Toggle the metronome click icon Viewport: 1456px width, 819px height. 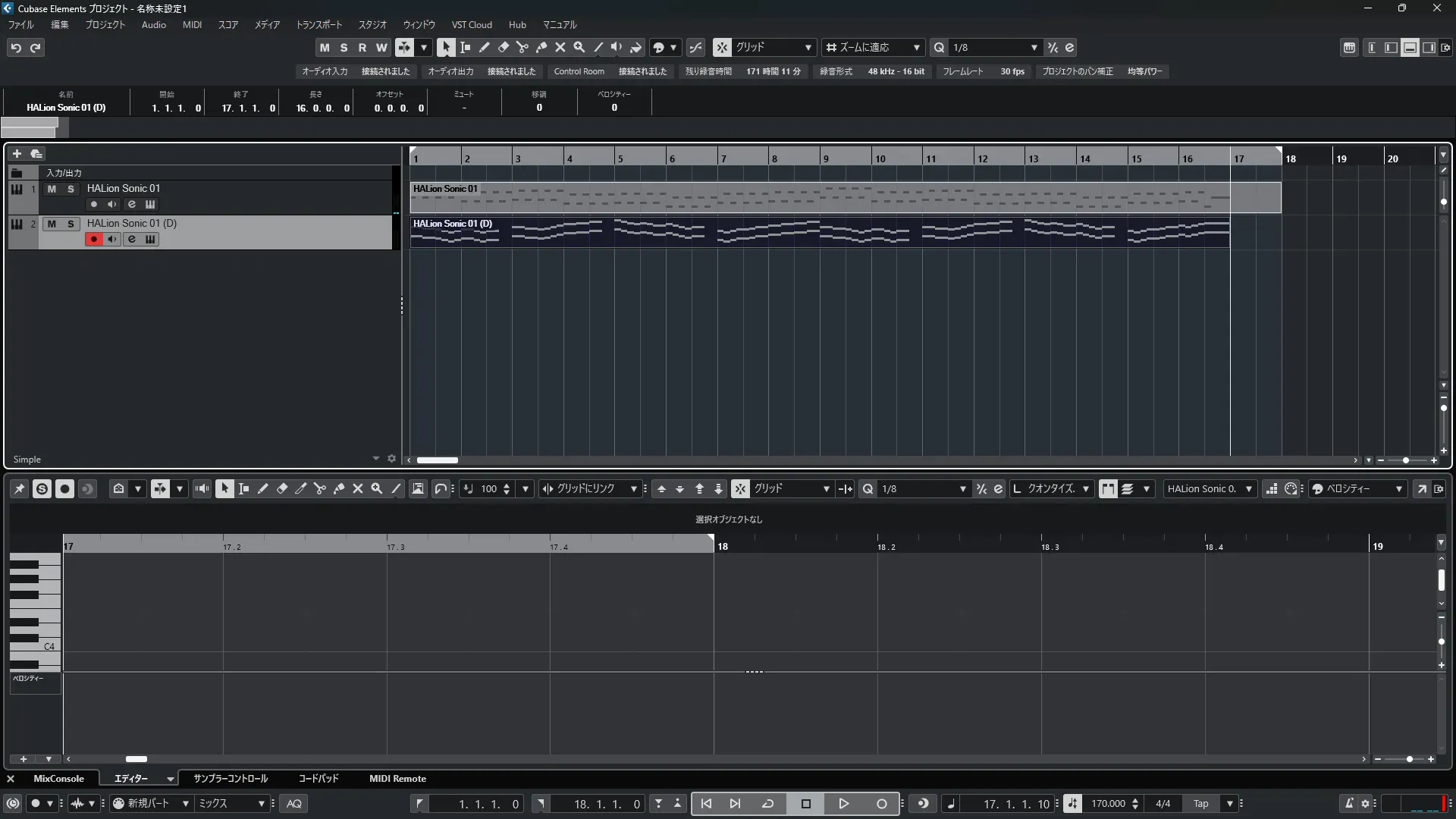click(x=1348, y=804)
